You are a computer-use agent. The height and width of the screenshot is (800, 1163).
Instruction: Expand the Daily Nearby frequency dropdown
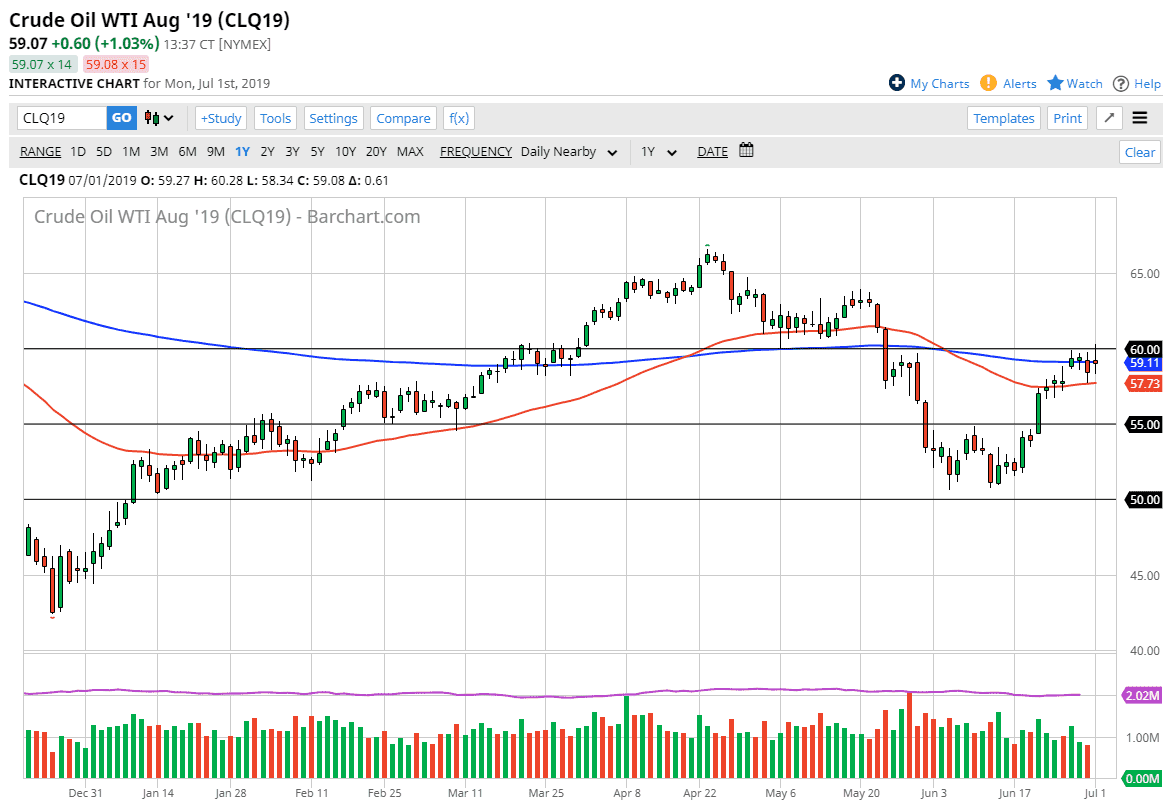[568, 152]
